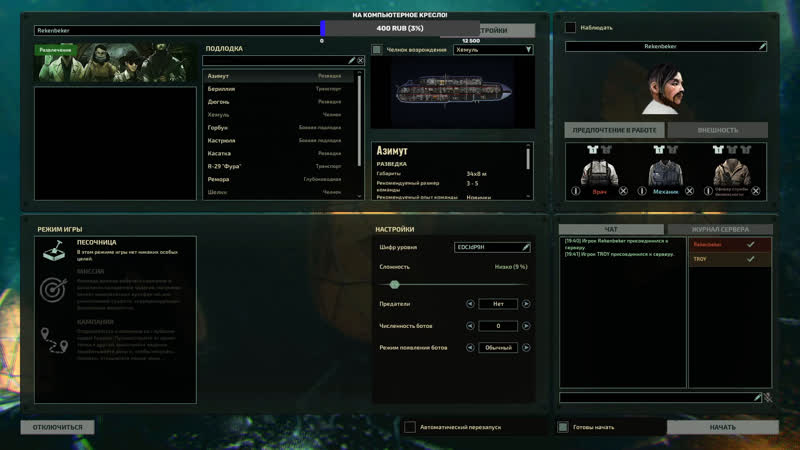The width and height of the screenshot is (800, 450).
Task: Click the pencil icon in chat input
Action: pyautogui.click(x=758, y=397)
